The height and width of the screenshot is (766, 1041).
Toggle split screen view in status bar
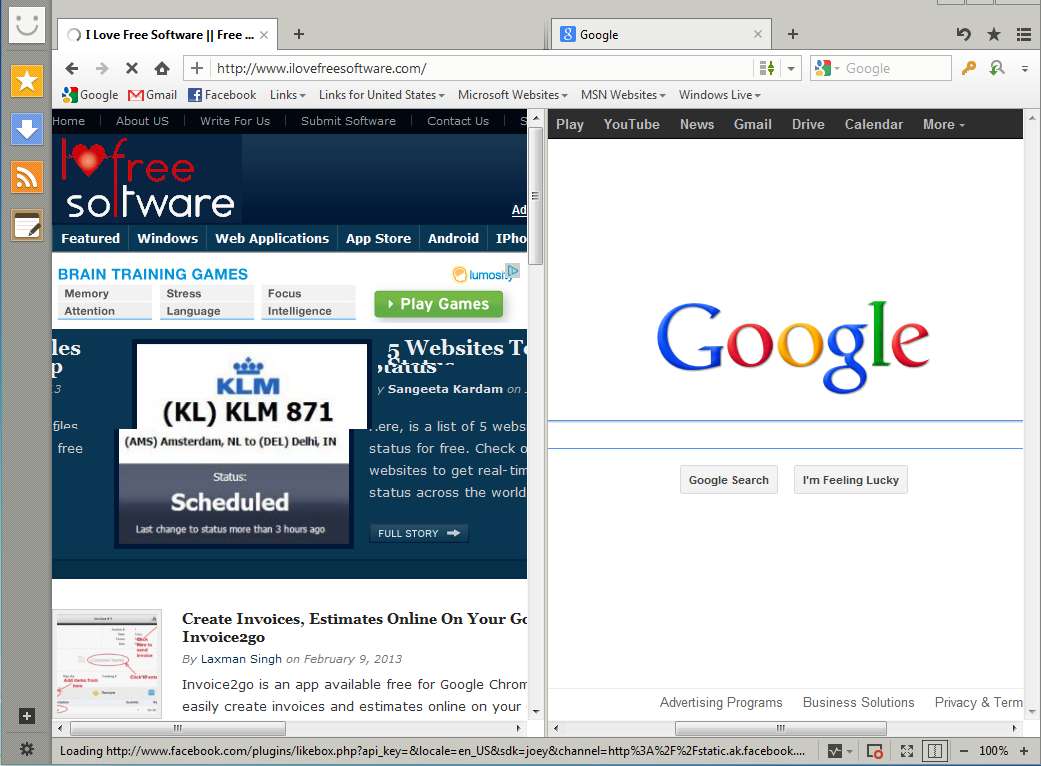935,751
